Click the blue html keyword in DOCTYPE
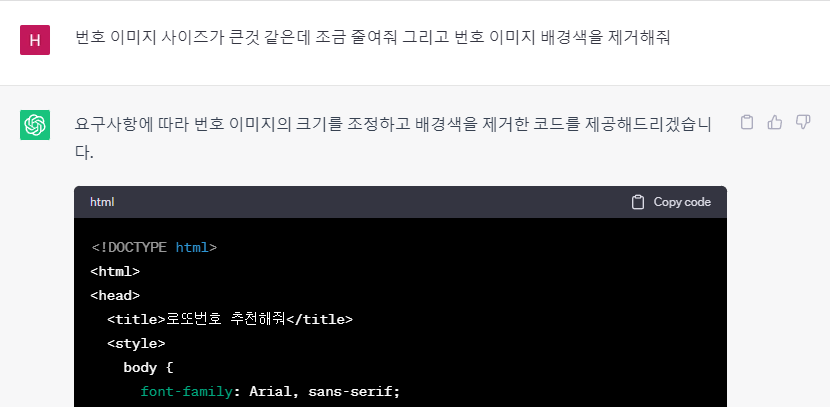Screen dimensions: 830x407 tap(192, 247)
